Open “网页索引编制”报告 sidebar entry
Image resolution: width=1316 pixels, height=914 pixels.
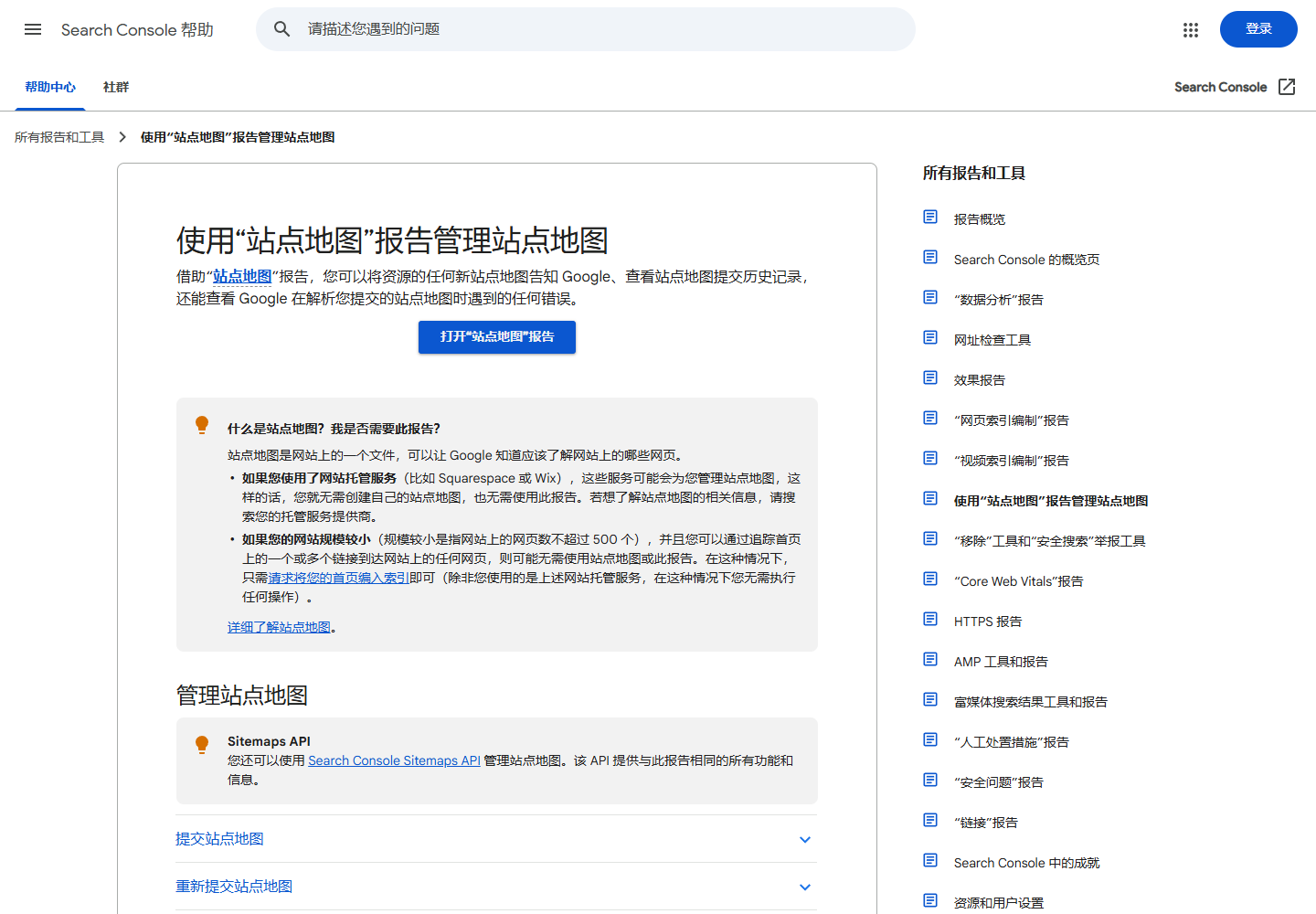[1011, 420]
